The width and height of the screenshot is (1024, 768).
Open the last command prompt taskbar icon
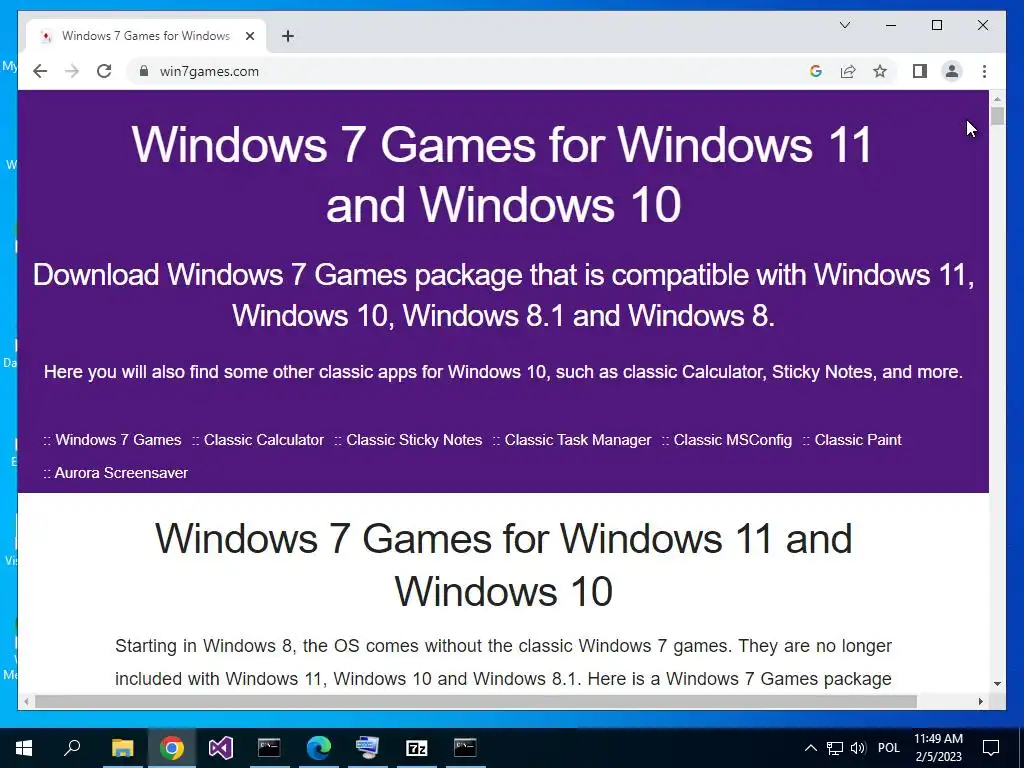pos(466,748)
